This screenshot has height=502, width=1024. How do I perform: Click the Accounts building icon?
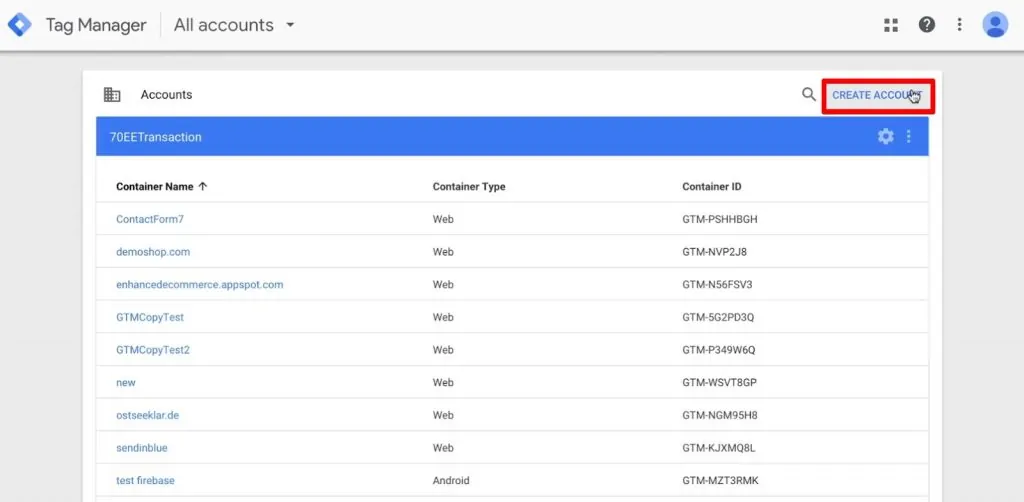pyautogui.click(x=112, y=95)
